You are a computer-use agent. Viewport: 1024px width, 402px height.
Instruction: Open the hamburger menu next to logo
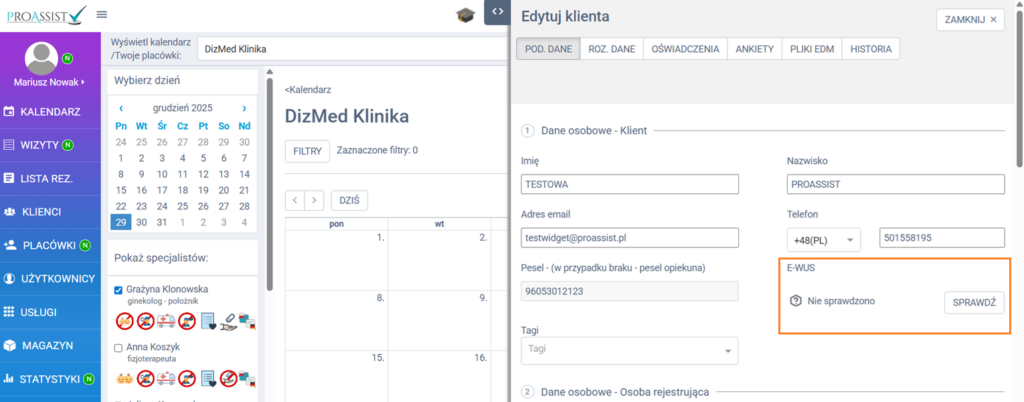click(102, 14)
